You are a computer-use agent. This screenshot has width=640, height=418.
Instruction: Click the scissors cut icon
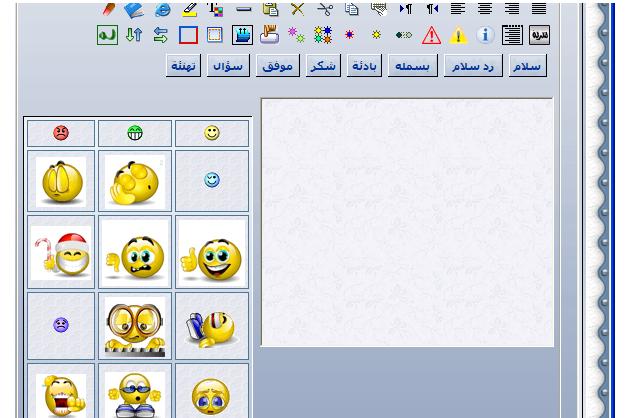(325, 9)
